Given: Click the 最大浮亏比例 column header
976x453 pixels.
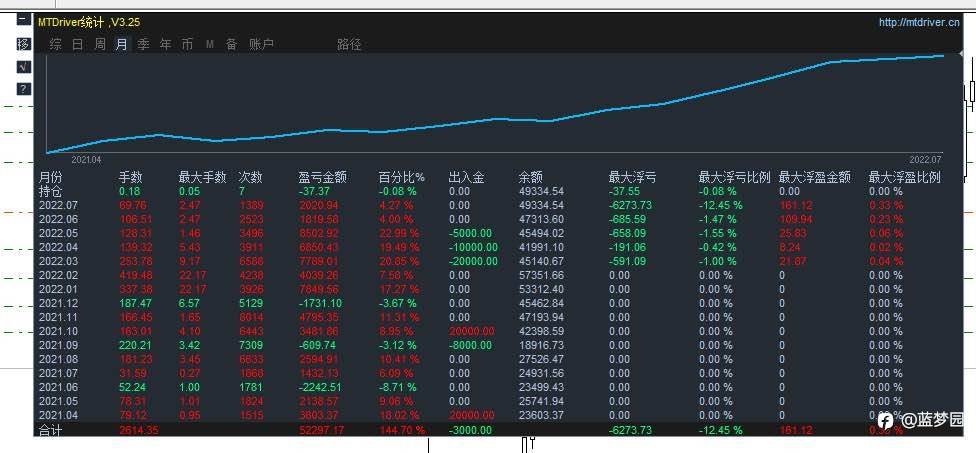Looking at the screenshot, I should (734, 177).
